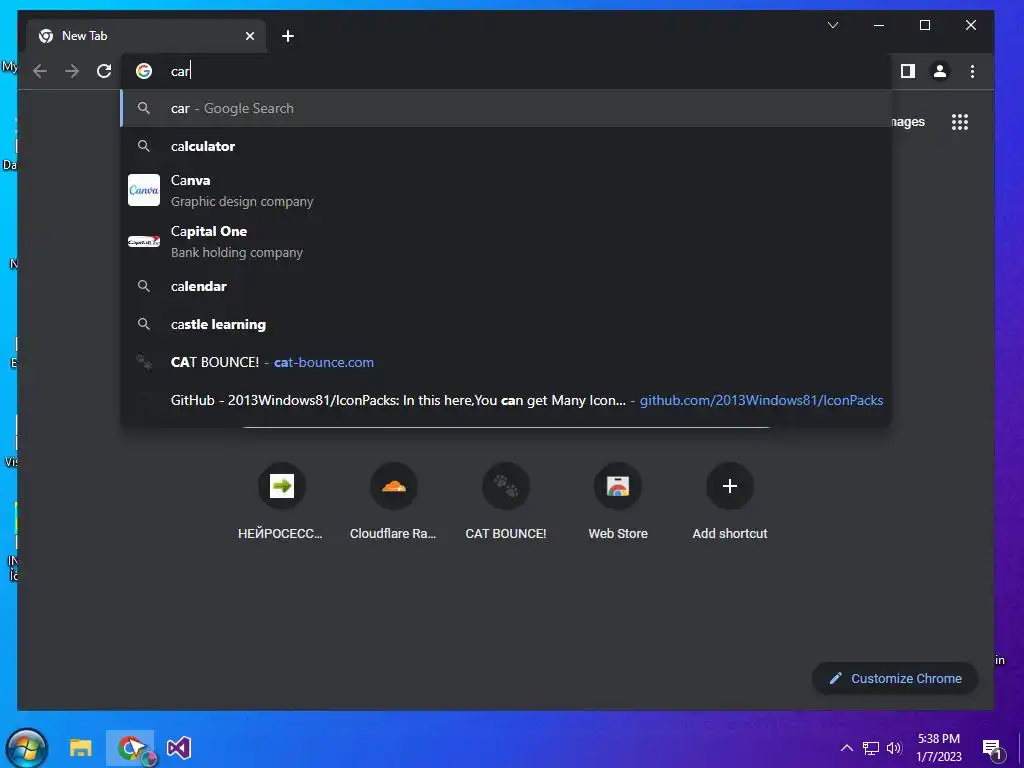The height and width of the screenshot is (768, 1024).
Task: Reload the page with the refresh icon
Action: 104,71
